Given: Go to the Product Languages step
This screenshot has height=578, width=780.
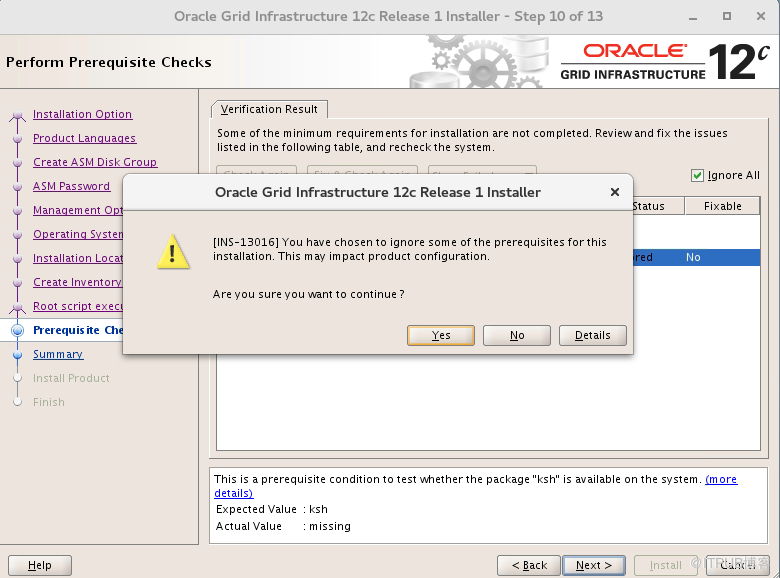Looking at the screenshot, I should 85,138.
